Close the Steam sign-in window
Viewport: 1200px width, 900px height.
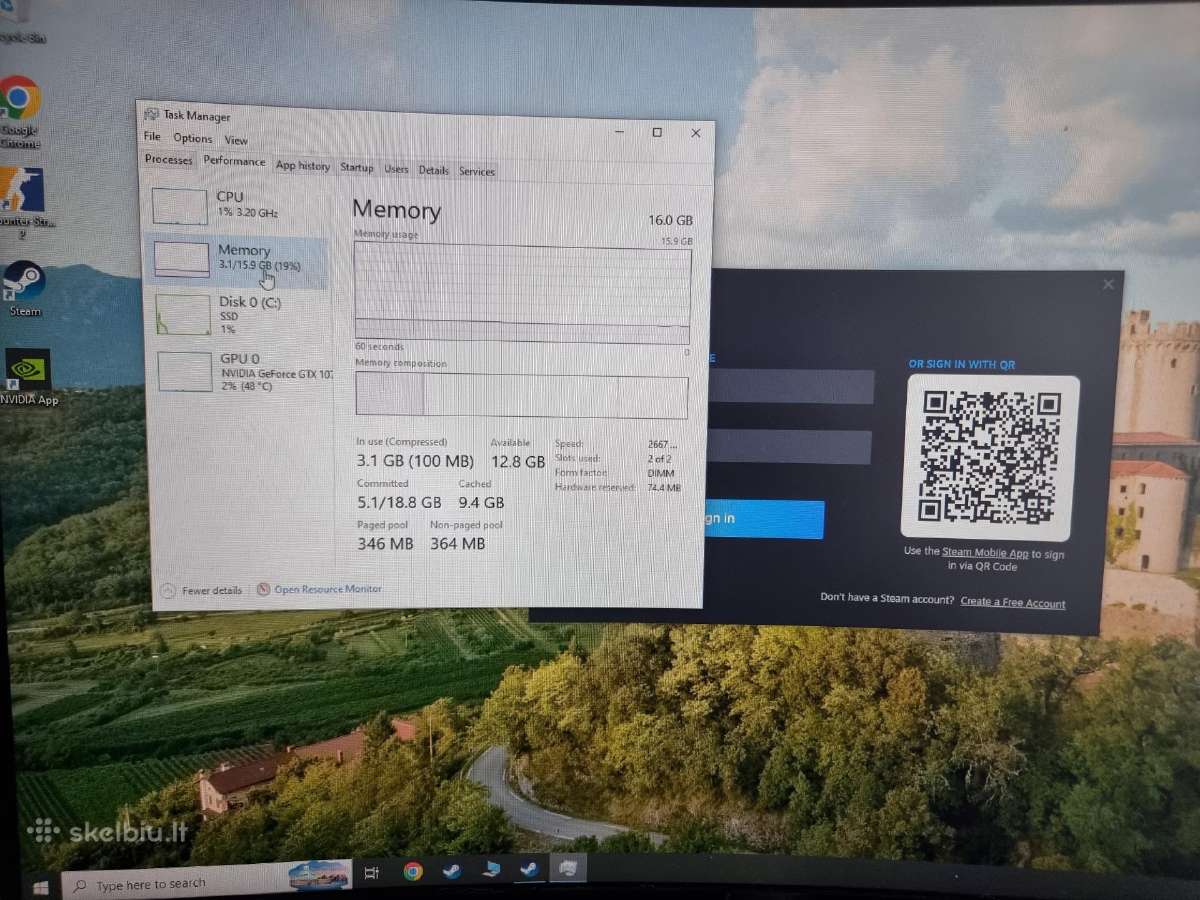tap(1108, 285)
